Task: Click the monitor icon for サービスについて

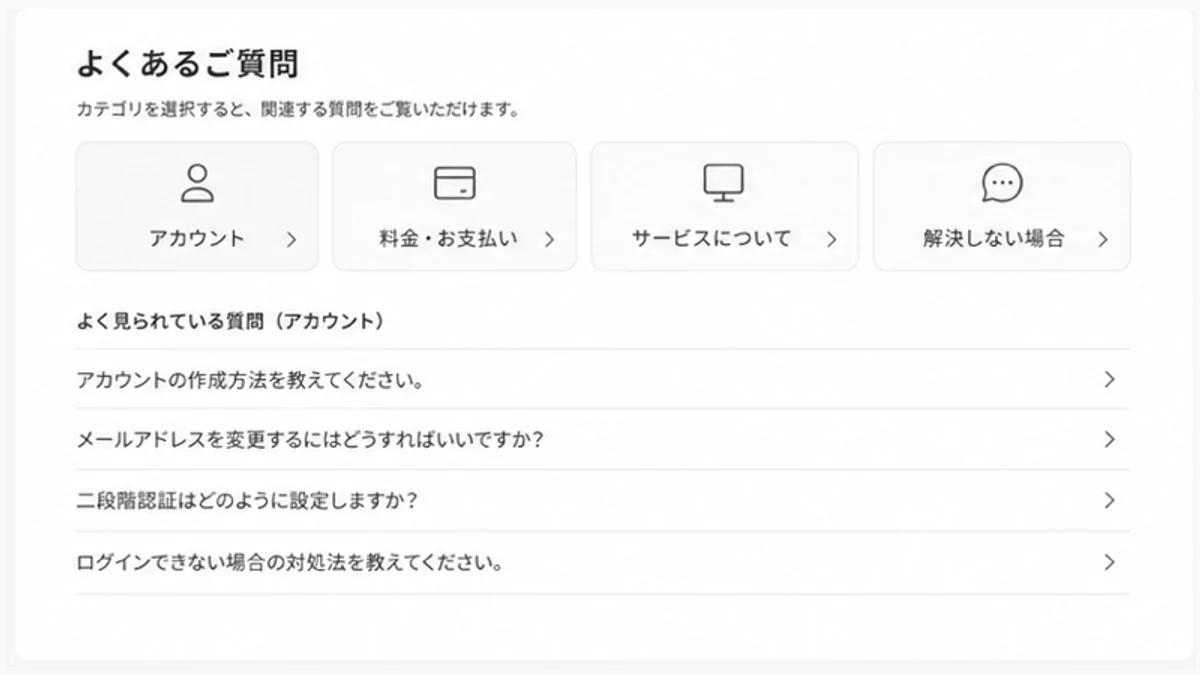Action: tap(724, 183)
